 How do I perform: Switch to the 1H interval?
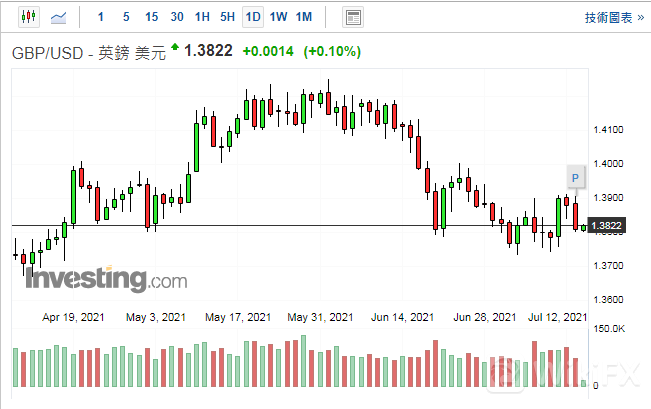(x=203, y=17)
